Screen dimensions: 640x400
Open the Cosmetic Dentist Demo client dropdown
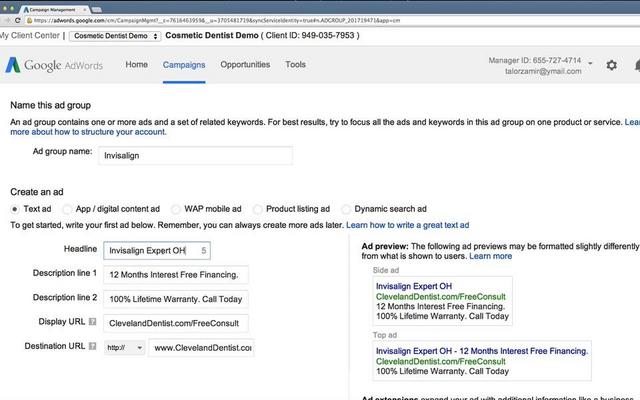115,36
